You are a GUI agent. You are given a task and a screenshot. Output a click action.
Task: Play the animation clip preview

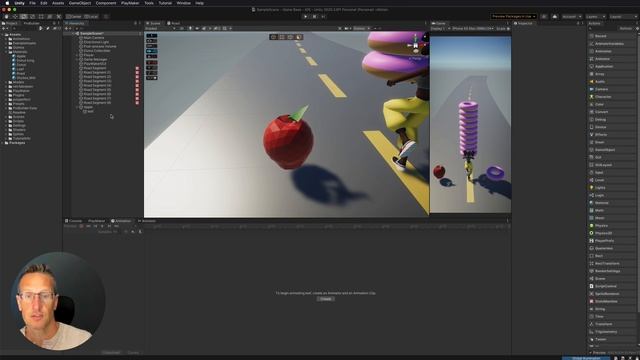tap(102, 226)
